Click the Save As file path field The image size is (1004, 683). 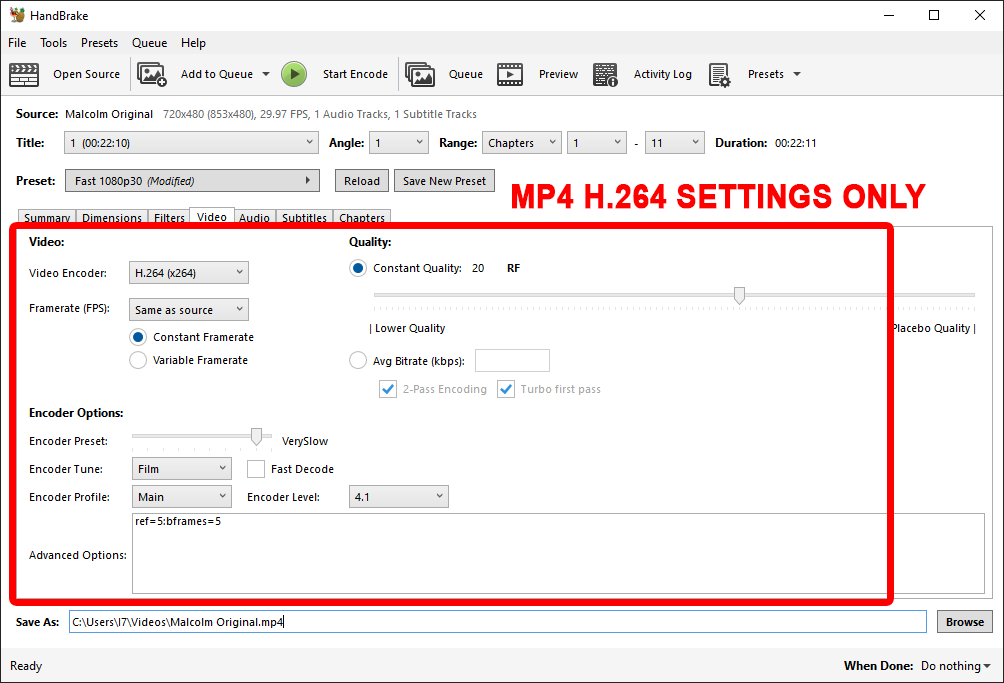pyautogui.click(x=498, y=622)
